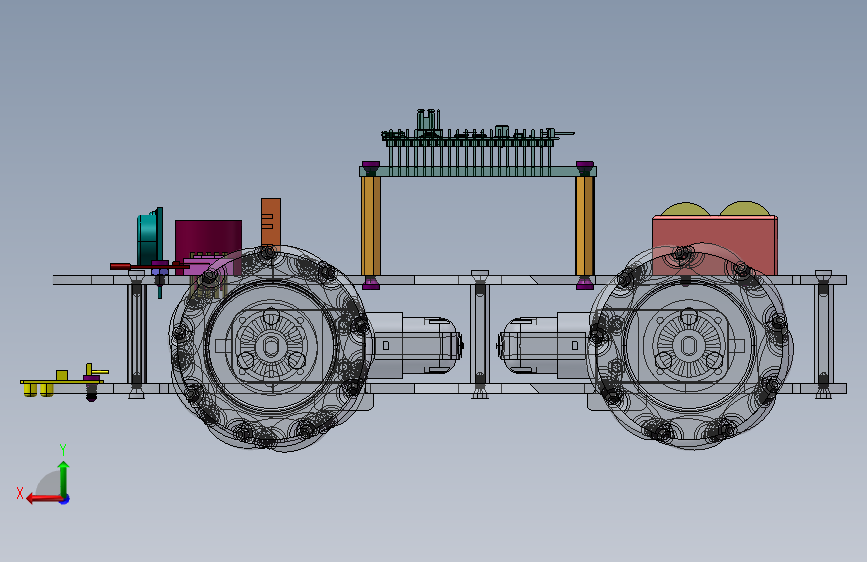Select the platform plate under the controller board

point(478,171)
